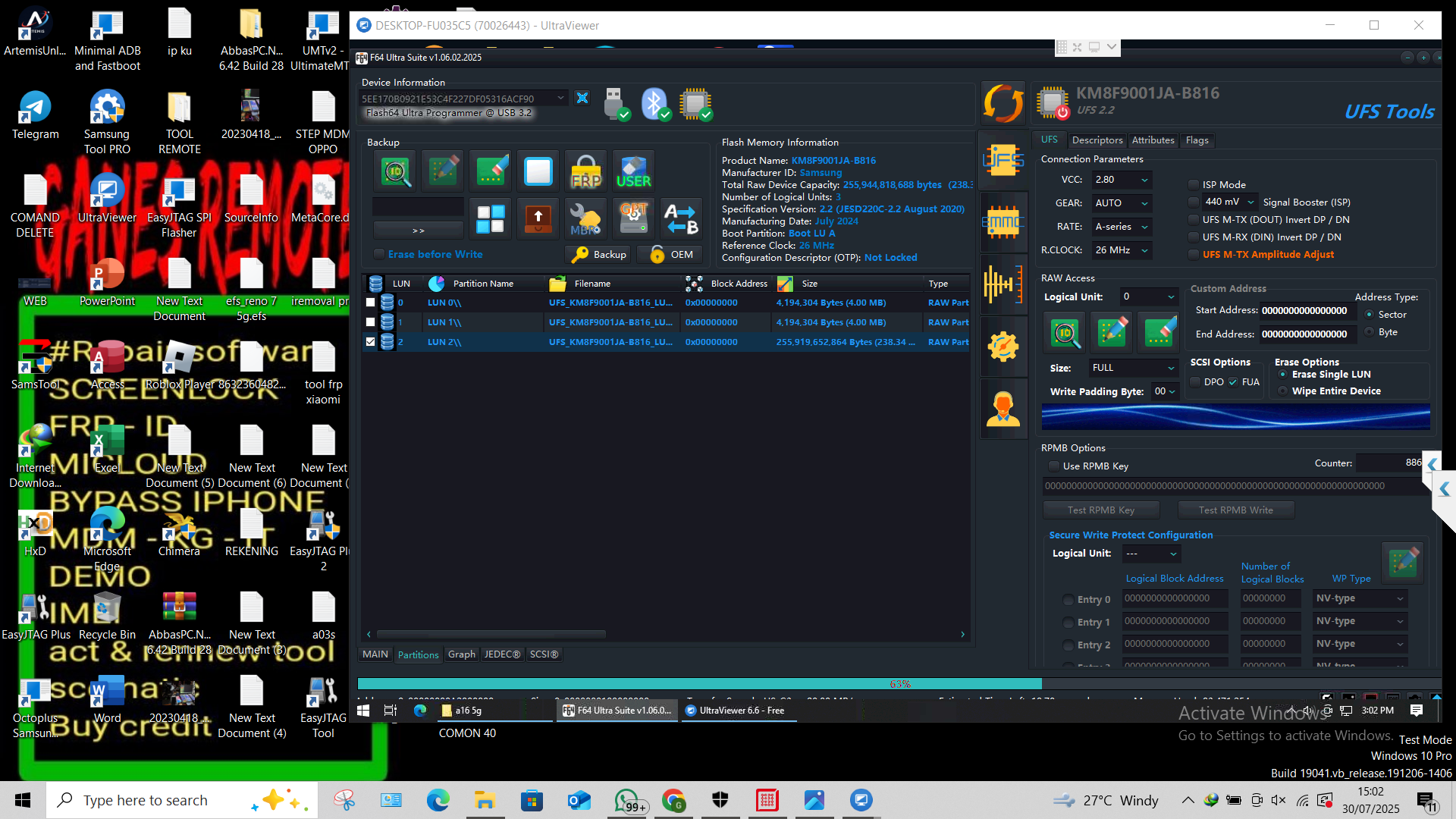Image resolution: width=1456 pixels, height=819 pixels.
Task: Enable ISP Mode checkbox
Action: pyautogui.click(x=1194, y=185)
